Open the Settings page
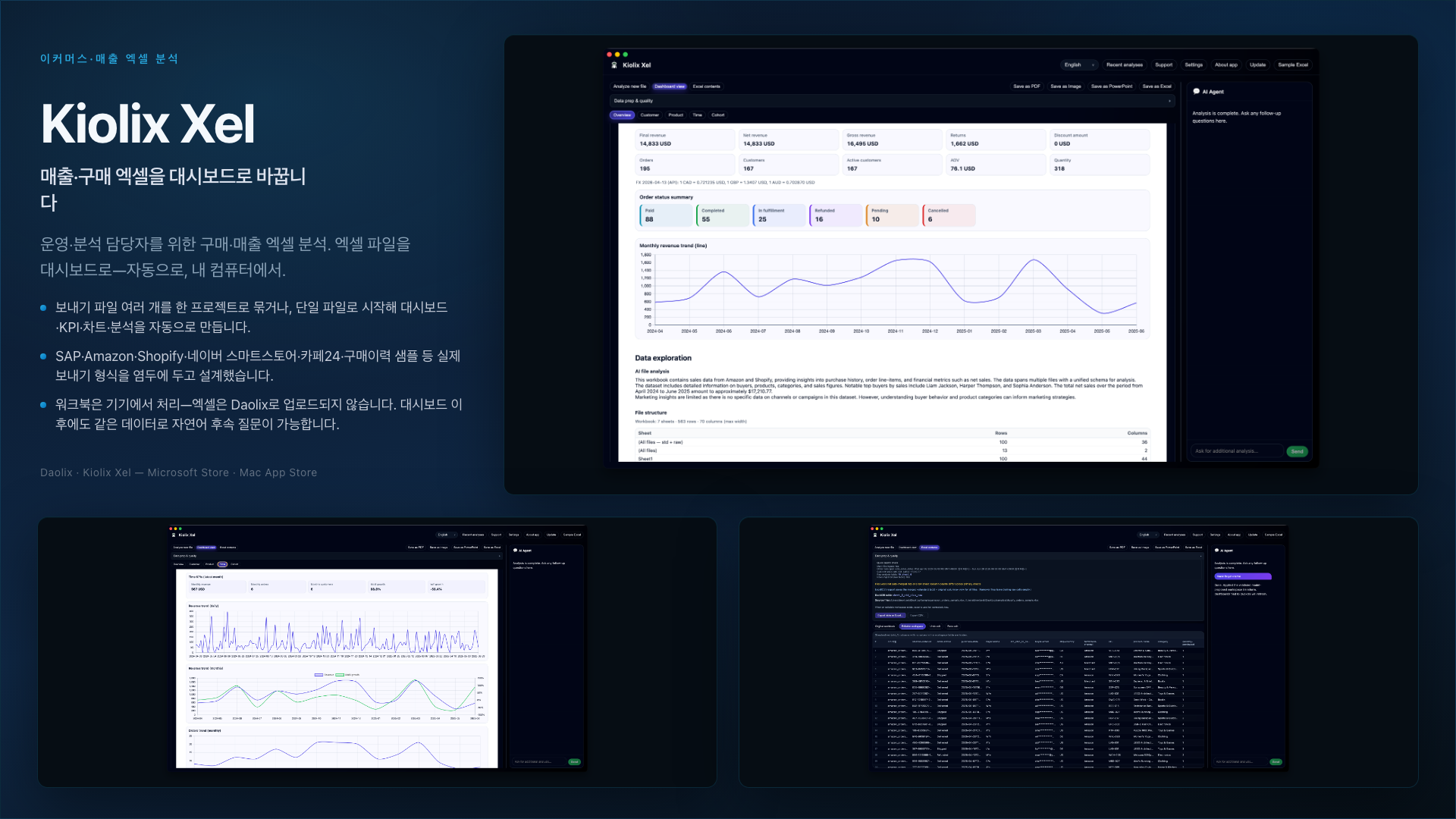Image resolution: width=1456 pixels, height=819 pixels. pyautogui.click(x=1194, y=65)
